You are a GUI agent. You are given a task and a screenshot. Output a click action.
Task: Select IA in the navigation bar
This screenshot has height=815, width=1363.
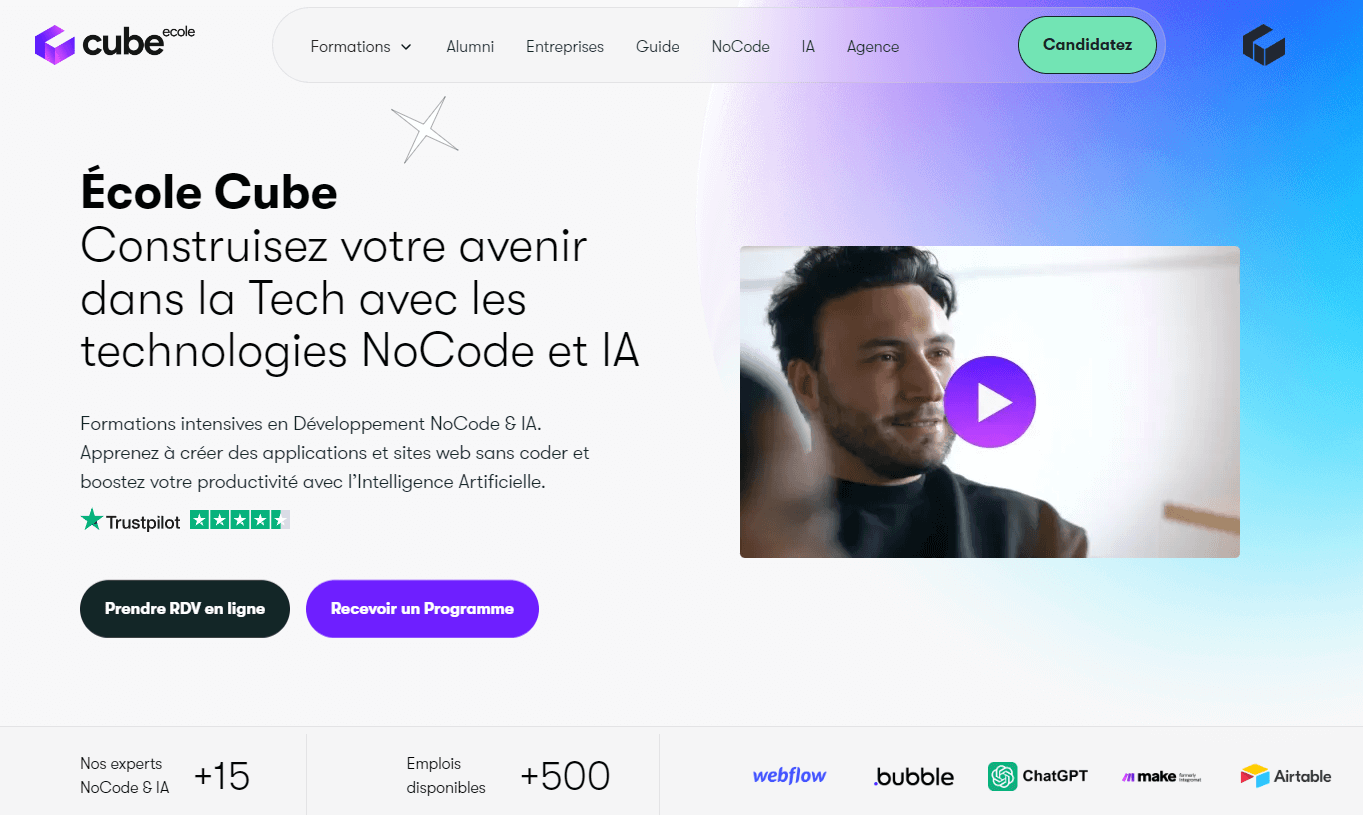[x=808, y=47]
